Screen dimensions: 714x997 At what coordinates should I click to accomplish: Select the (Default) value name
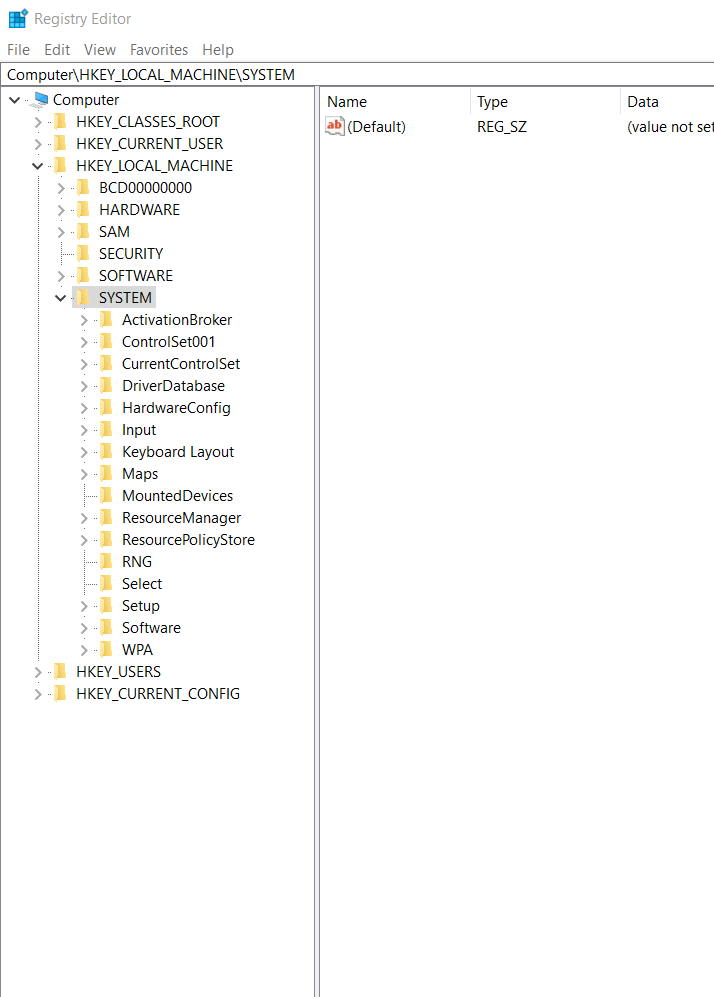pos(376,127)
